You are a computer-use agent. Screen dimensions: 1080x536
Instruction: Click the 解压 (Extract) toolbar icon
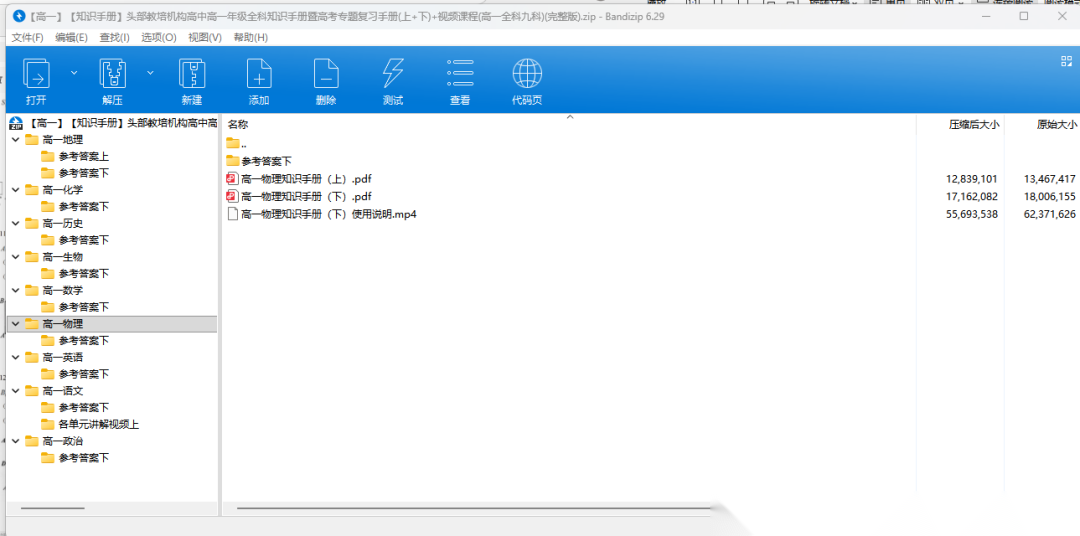112,75
